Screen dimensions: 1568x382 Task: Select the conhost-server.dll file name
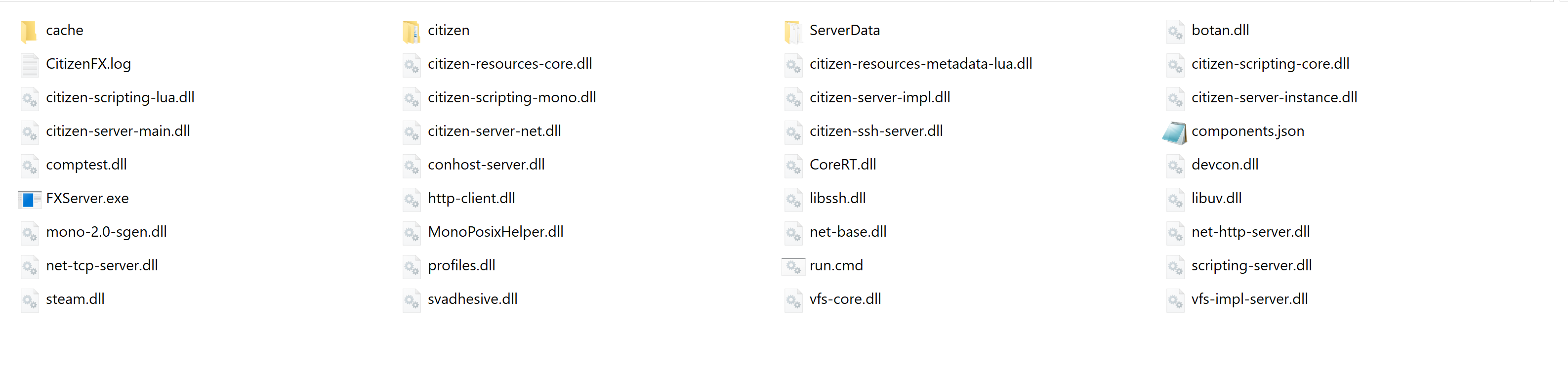pyautogui.click(x=486, y=165)
